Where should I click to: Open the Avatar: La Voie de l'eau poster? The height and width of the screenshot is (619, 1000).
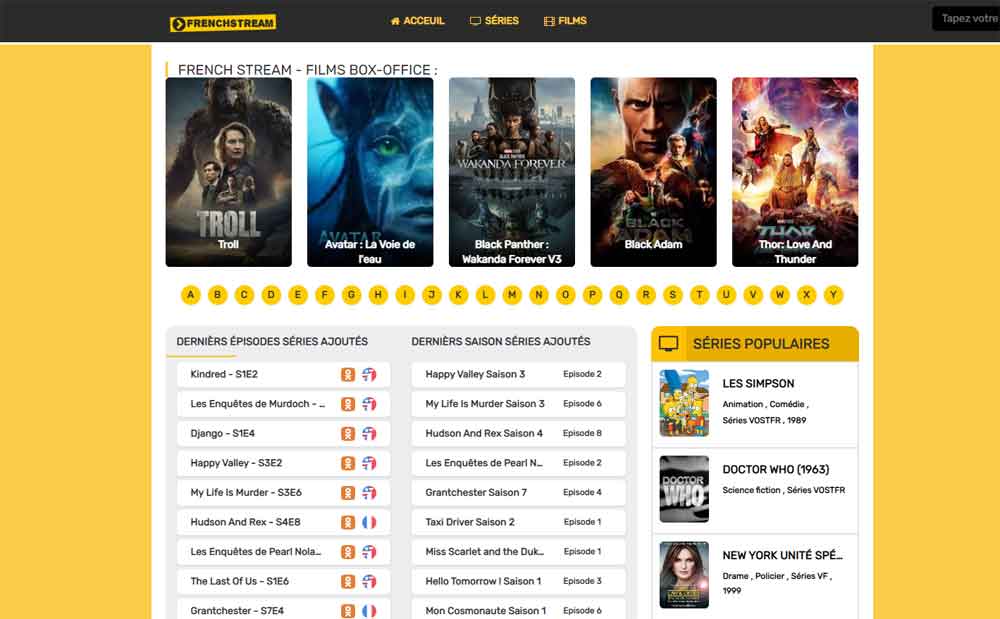coord(370,172)
